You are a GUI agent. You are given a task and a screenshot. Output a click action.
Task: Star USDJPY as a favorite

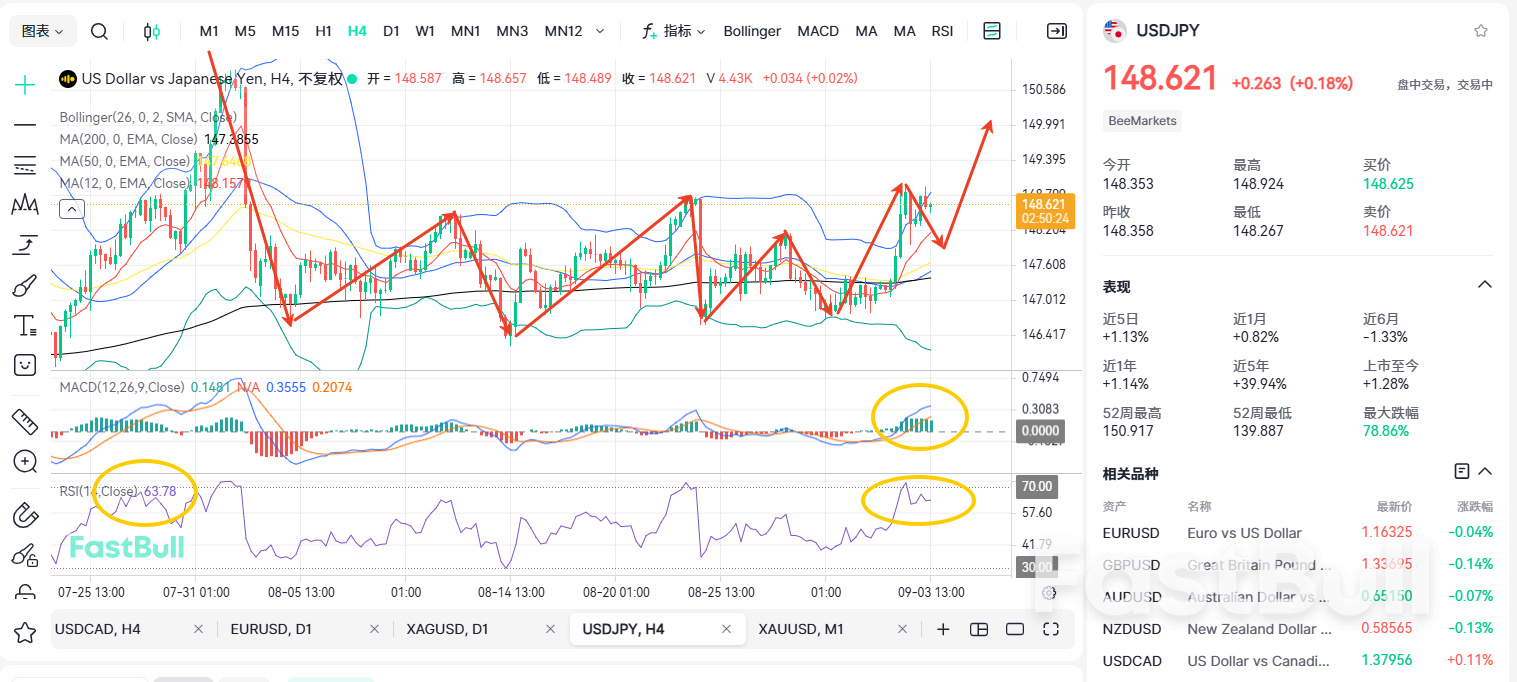[1480, 30]
